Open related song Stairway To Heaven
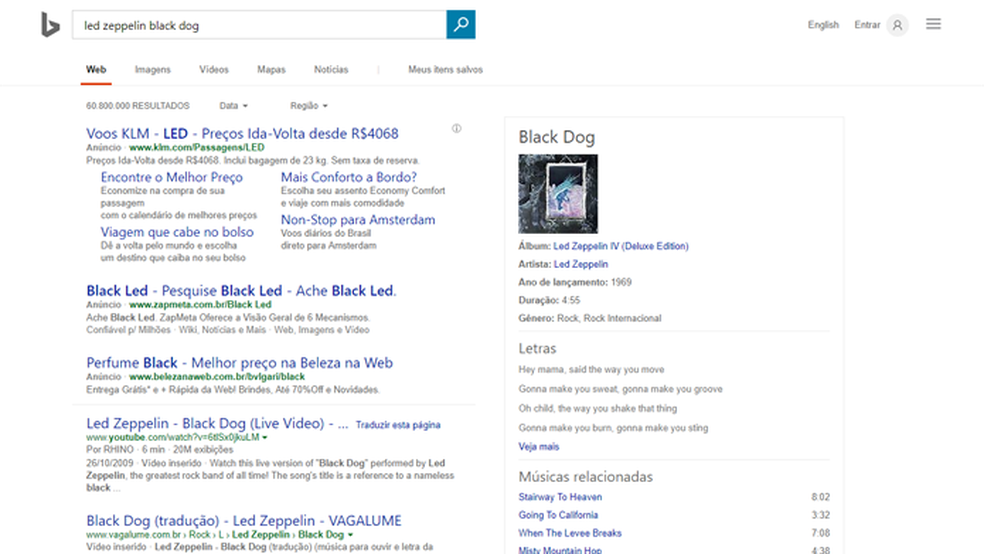 [x=560, y=497]
